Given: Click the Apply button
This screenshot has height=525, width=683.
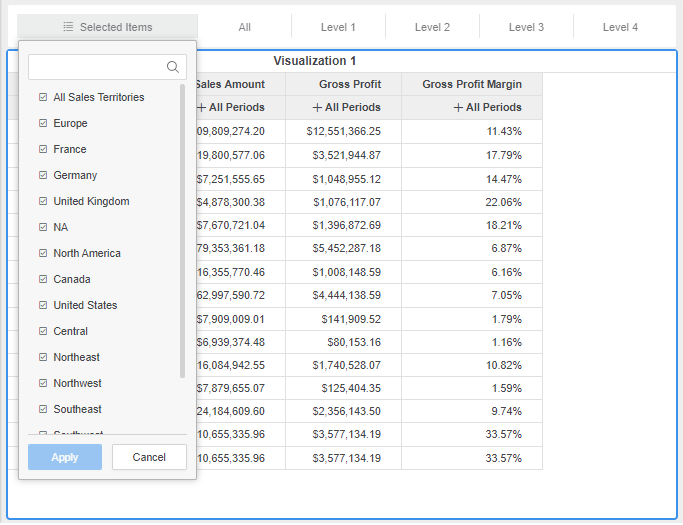Looking at the screenshot, I should (65, 457).
